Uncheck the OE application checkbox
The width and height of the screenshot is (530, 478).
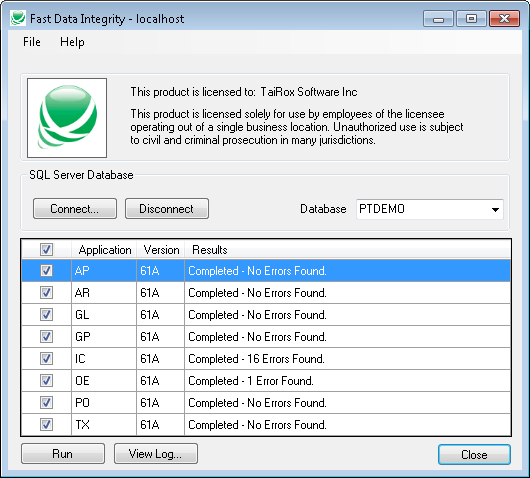point(46,380)
